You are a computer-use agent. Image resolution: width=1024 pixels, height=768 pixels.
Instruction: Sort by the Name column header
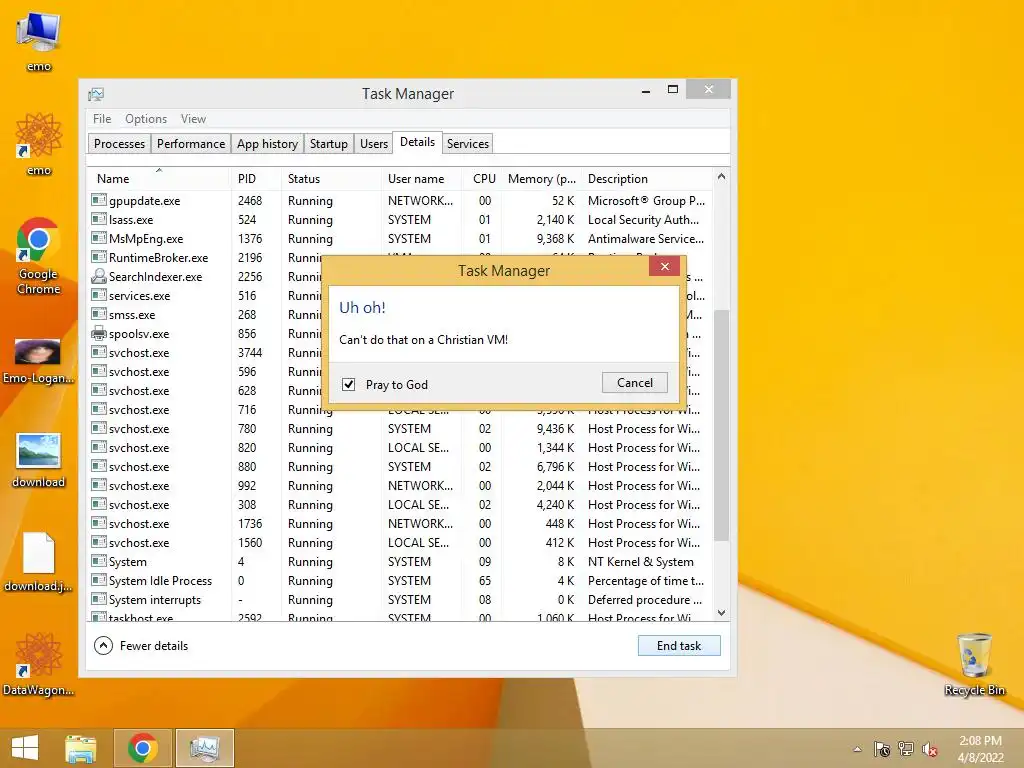click(158, 178)
